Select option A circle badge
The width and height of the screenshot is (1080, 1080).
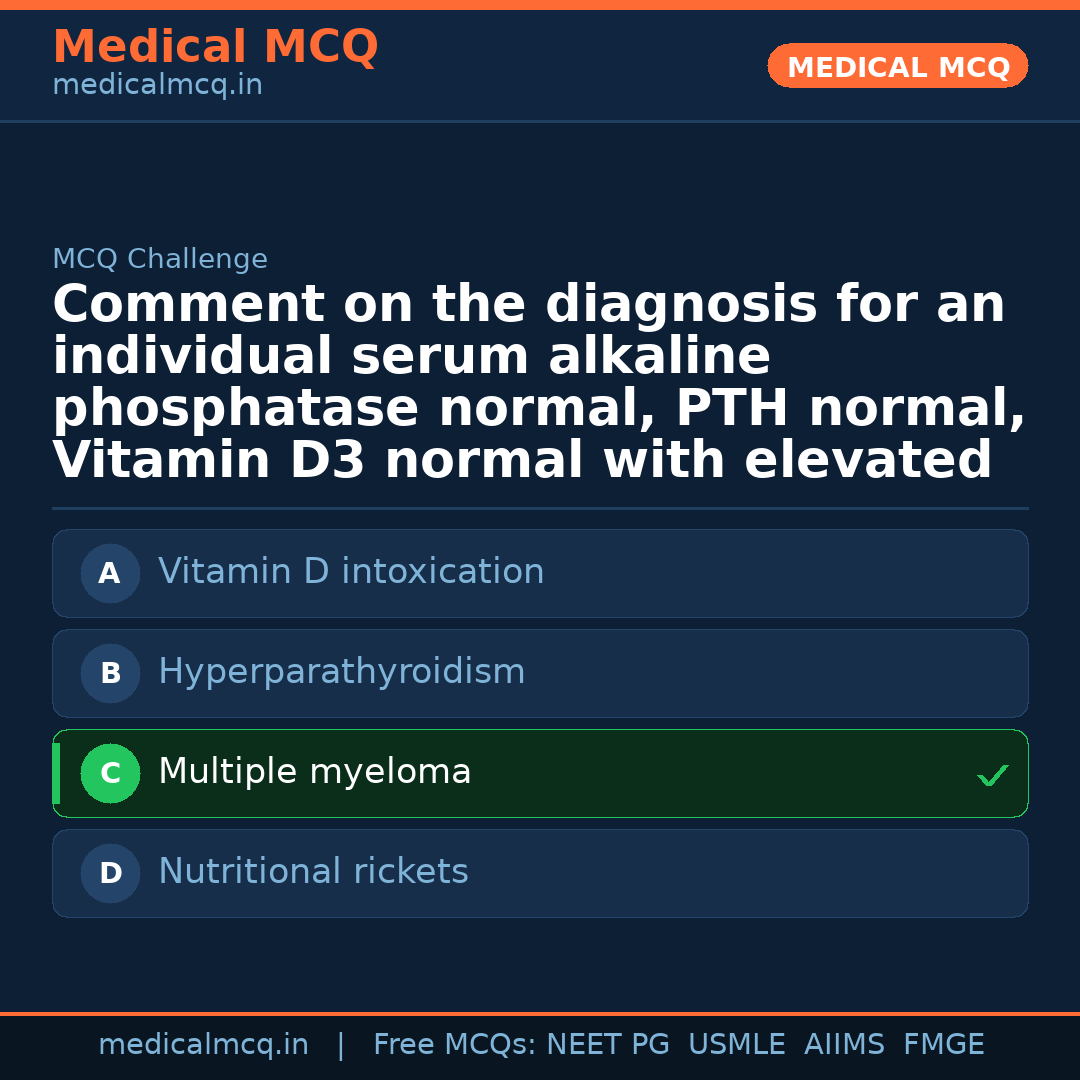110,573
